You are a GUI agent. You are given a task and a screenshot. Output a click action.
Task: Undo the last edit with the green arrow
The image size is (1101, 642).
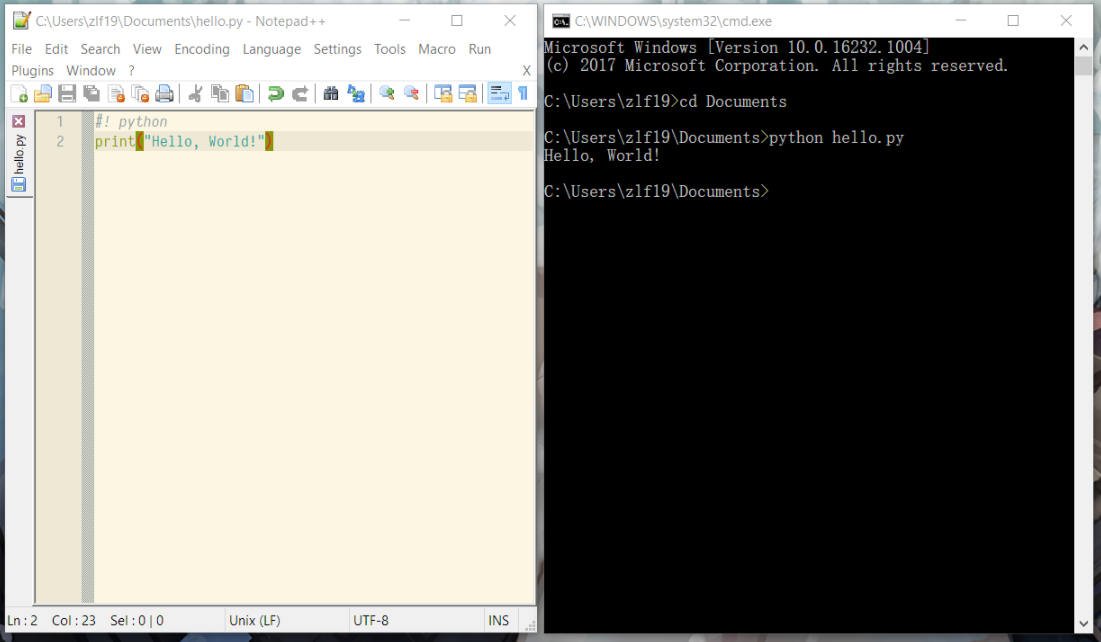point(275,94)
